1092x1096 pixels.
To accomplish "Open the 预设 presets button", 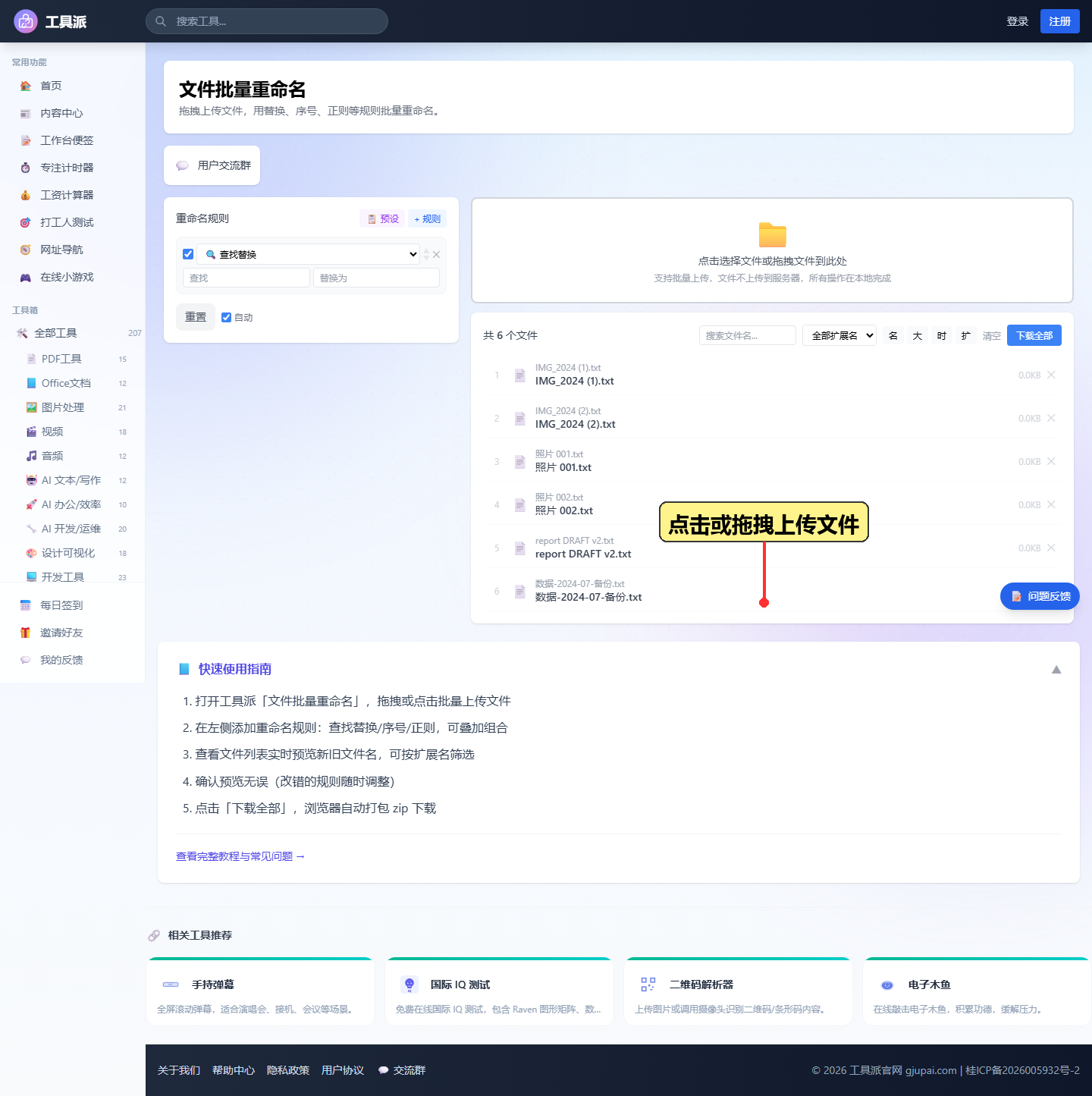I will [x=382, y=218].
